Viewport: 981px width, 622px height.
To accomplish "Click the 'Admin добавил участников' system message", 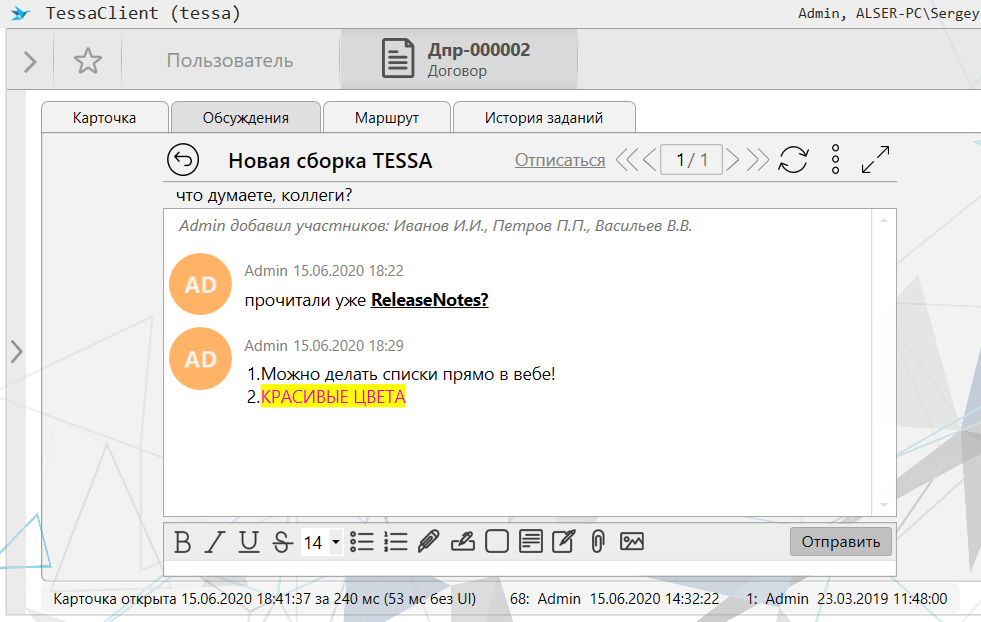I will tap(435, 226).
